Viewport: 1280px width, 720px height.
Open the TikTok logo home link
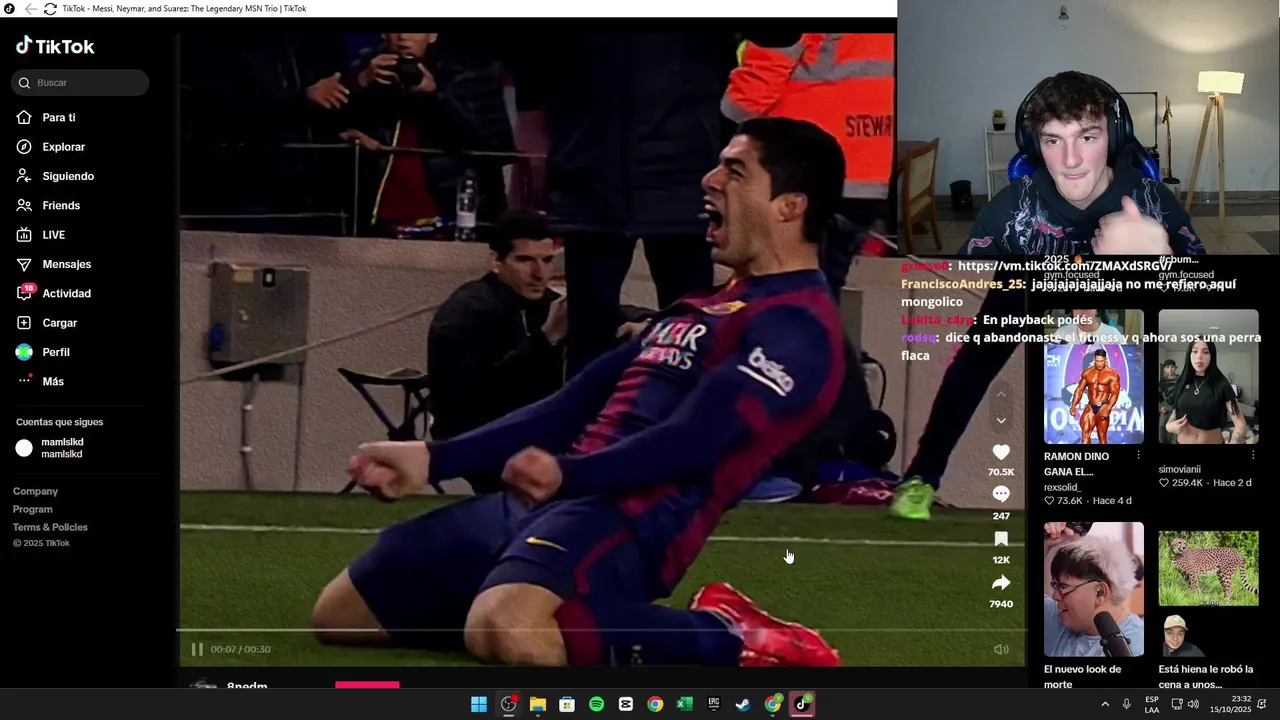pos(55,46)
